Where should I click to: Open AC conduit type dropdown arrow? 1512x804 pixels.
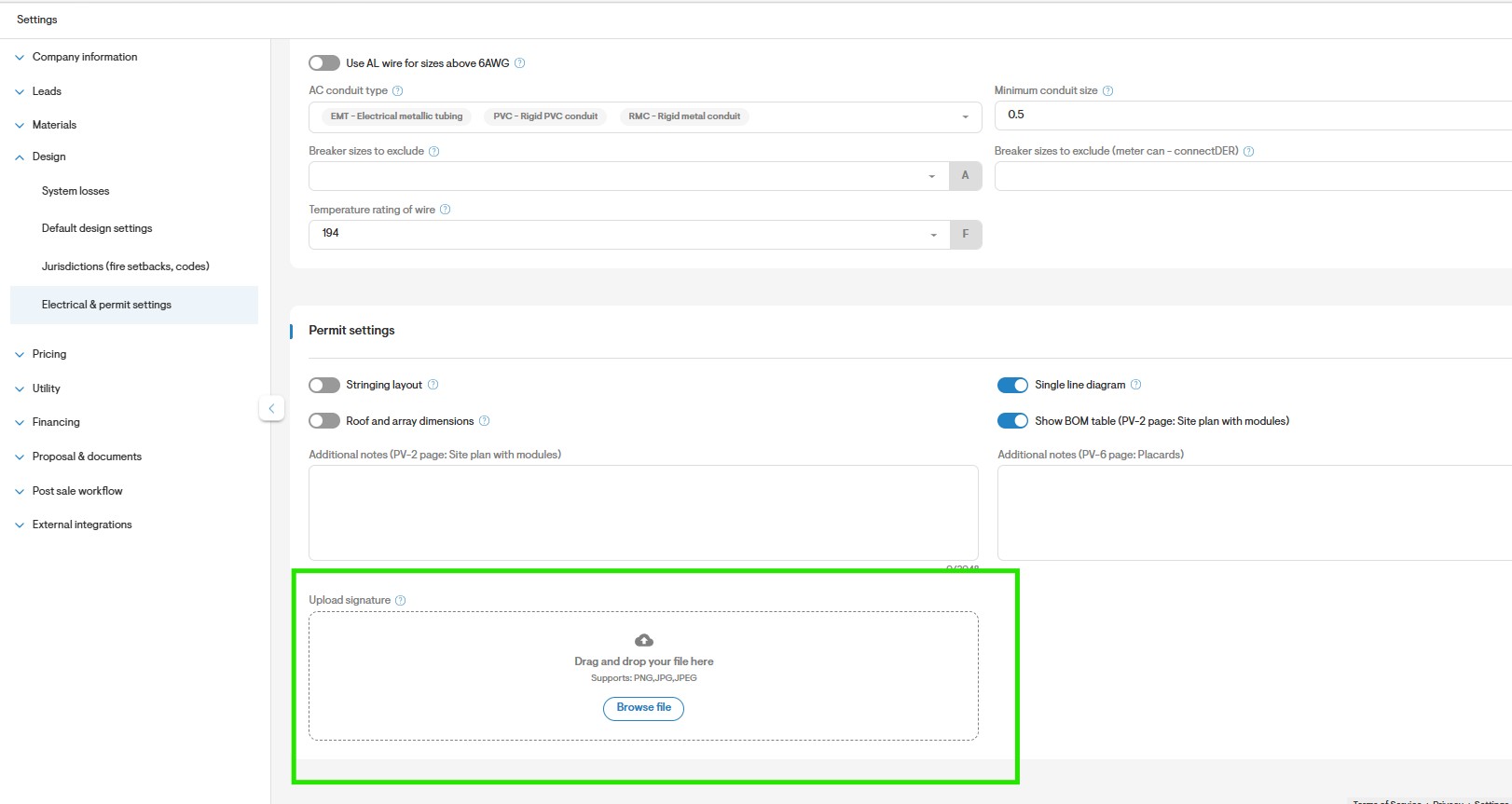pyautogui.click(x=965, y=117)
